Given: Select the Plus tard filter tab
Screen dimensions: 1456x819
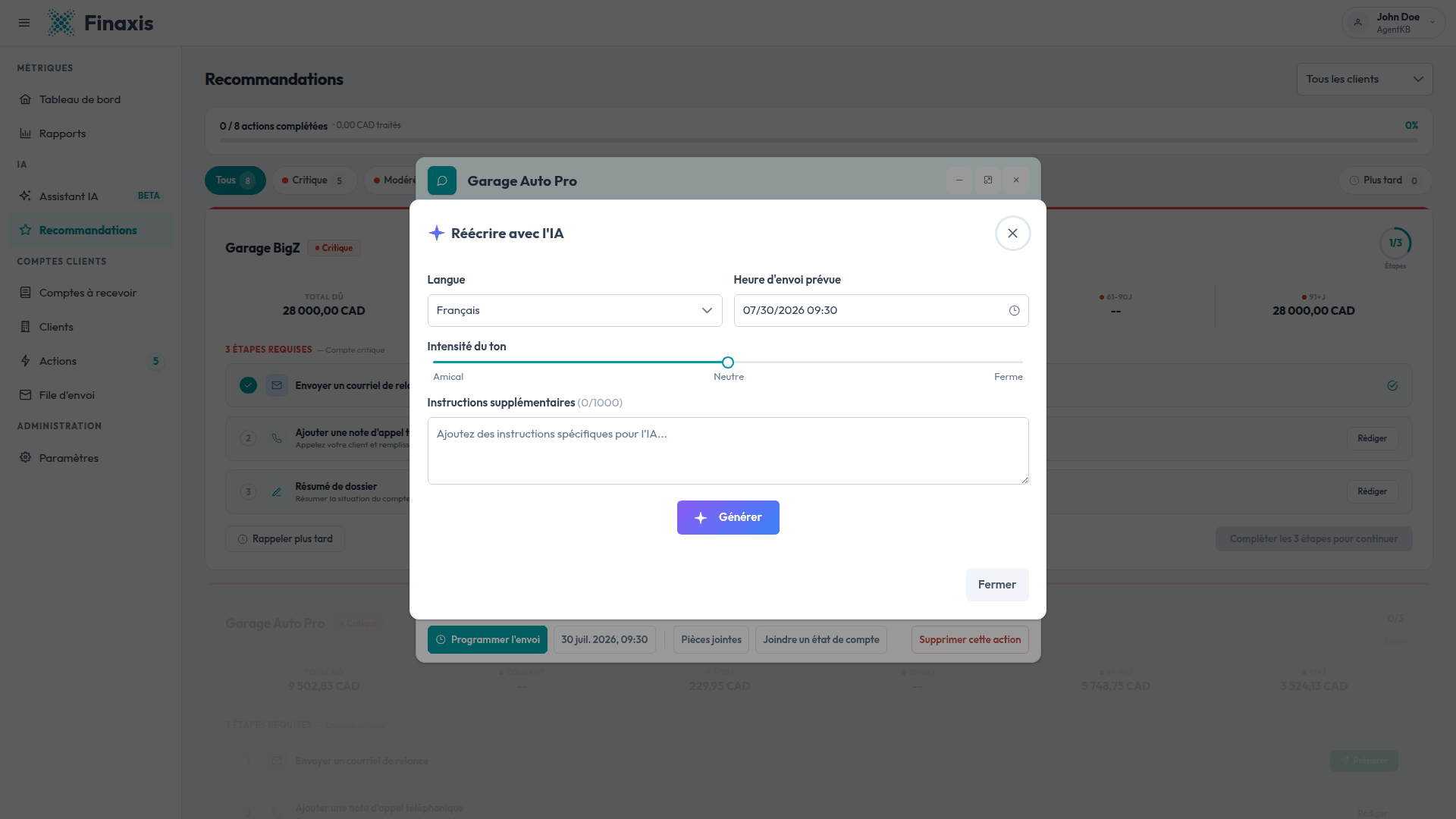Looking at the screenshot, I should (x=1385, y=180).
